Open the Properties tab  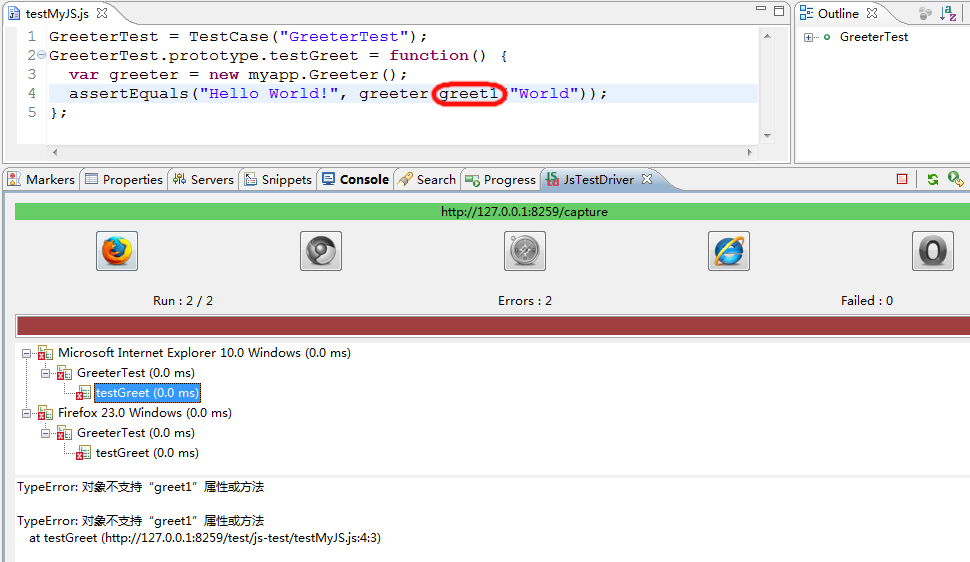[124, 179]
